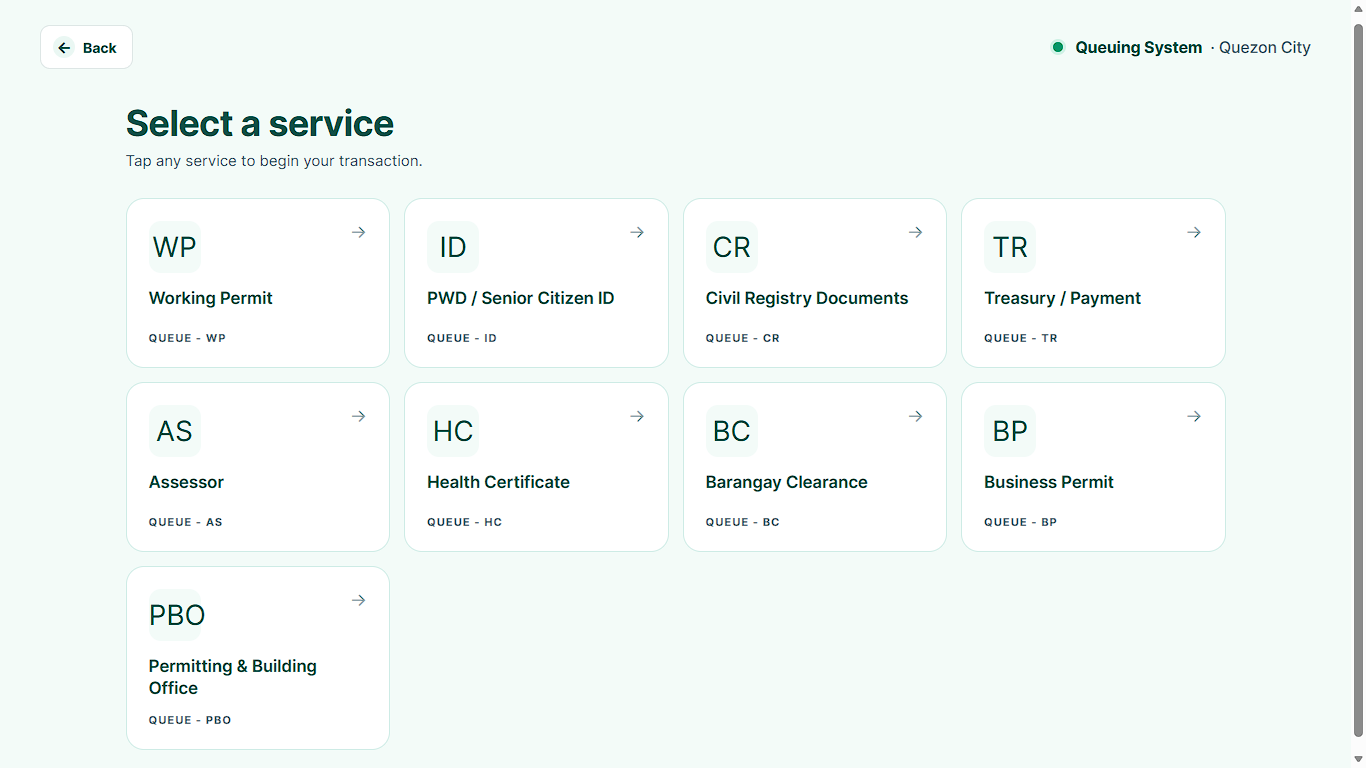
Task: Select Treasury / Payment title
Action: [1062, 298]
